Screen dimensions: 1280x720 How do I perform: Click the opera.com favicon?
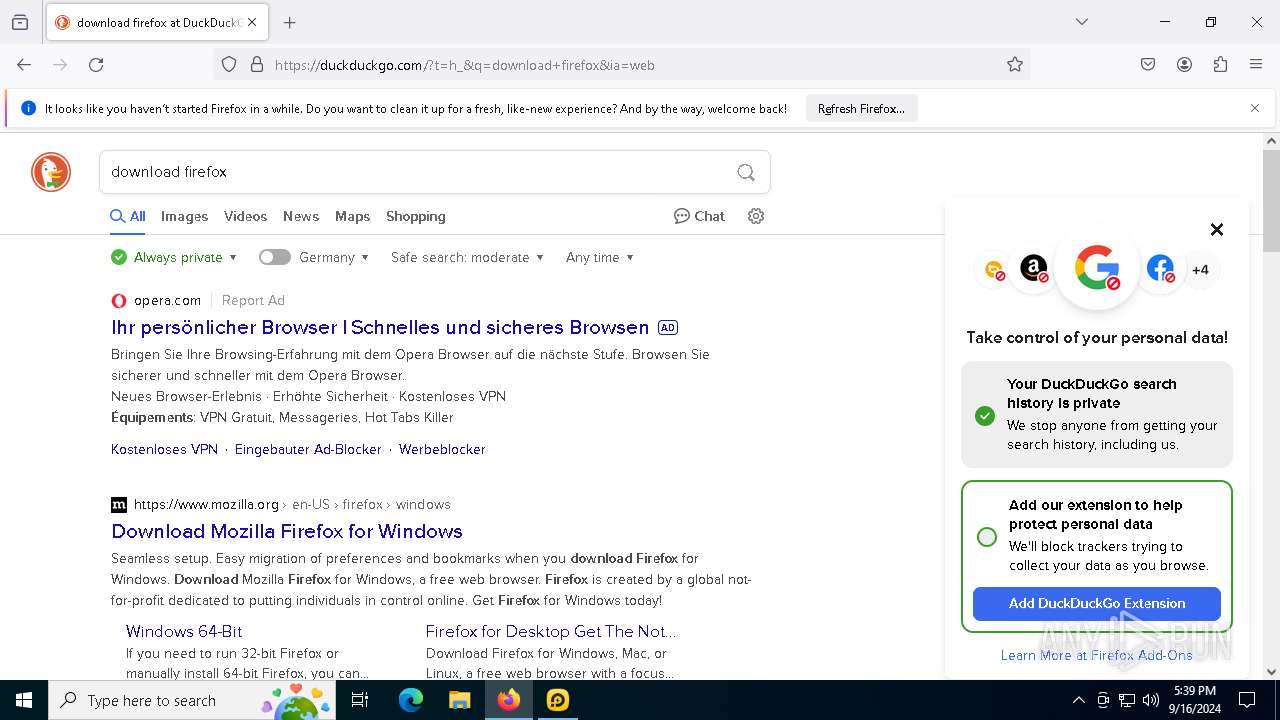click(119, 300)
